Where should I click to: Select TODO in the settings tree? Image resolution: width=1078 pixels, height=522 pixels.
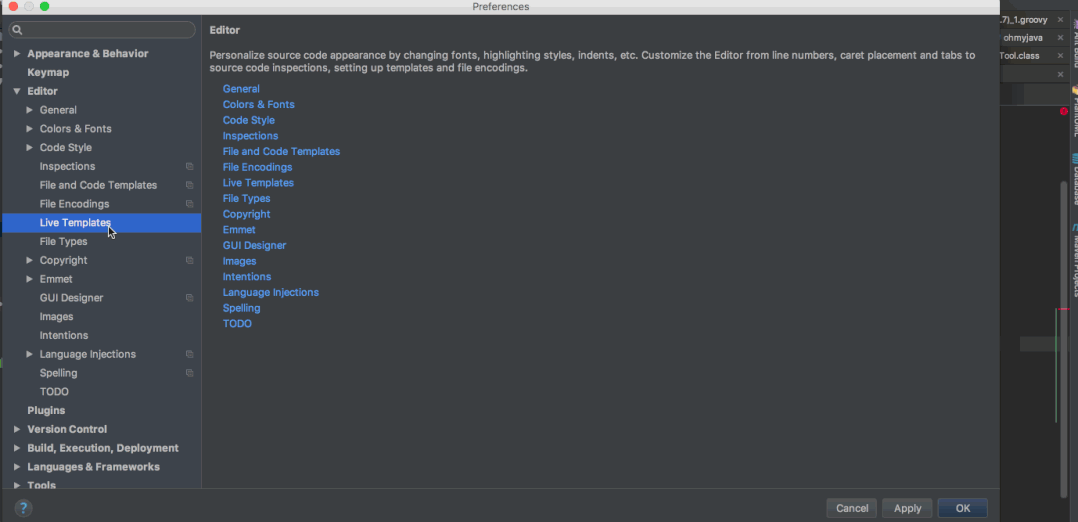(x=54, y=392)
